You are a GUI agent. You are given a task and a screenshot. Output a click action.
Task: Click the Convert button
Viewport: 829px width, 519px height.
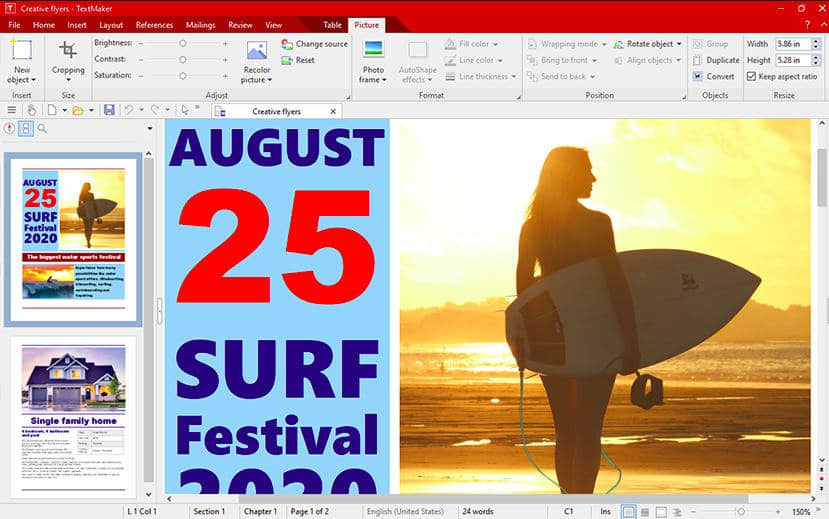[714, 77]
